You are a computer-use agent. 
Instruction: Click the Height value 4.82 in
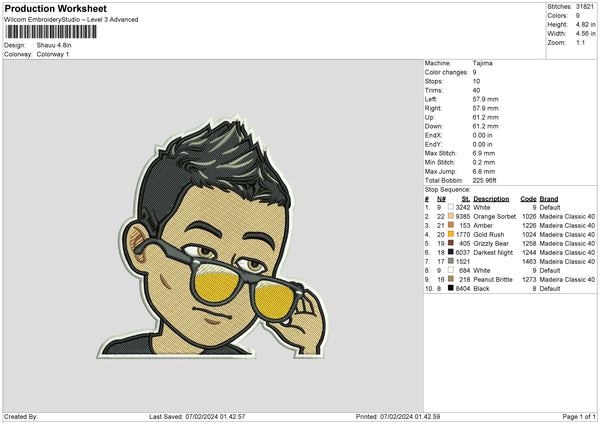pos(585,24)
